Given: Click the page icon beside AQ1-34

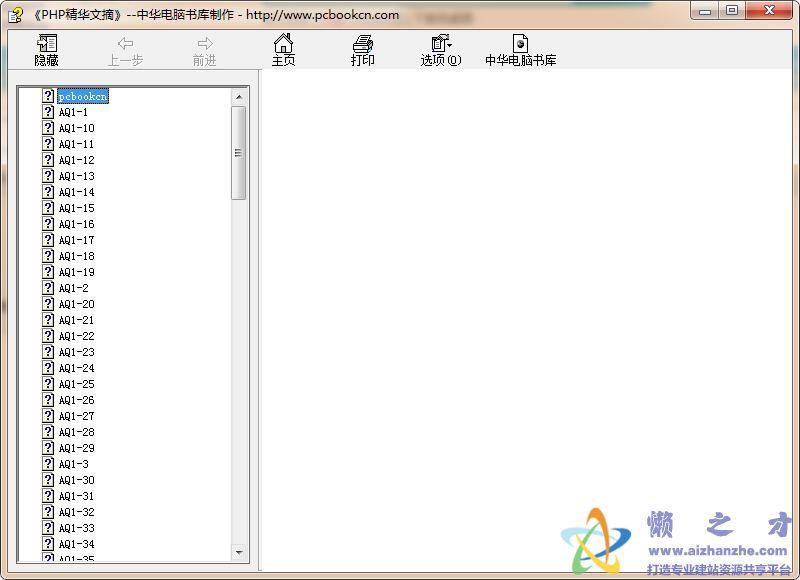Looking at the screenshot, I should [x=48, y=544].
